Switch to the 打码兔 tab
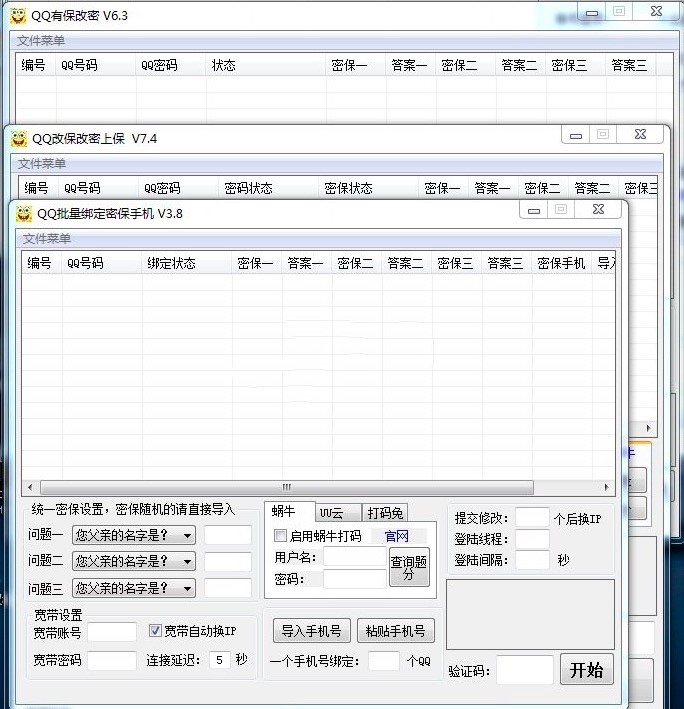Image resolution: width=684 pixels, height=709 pixels. [385, 513]
